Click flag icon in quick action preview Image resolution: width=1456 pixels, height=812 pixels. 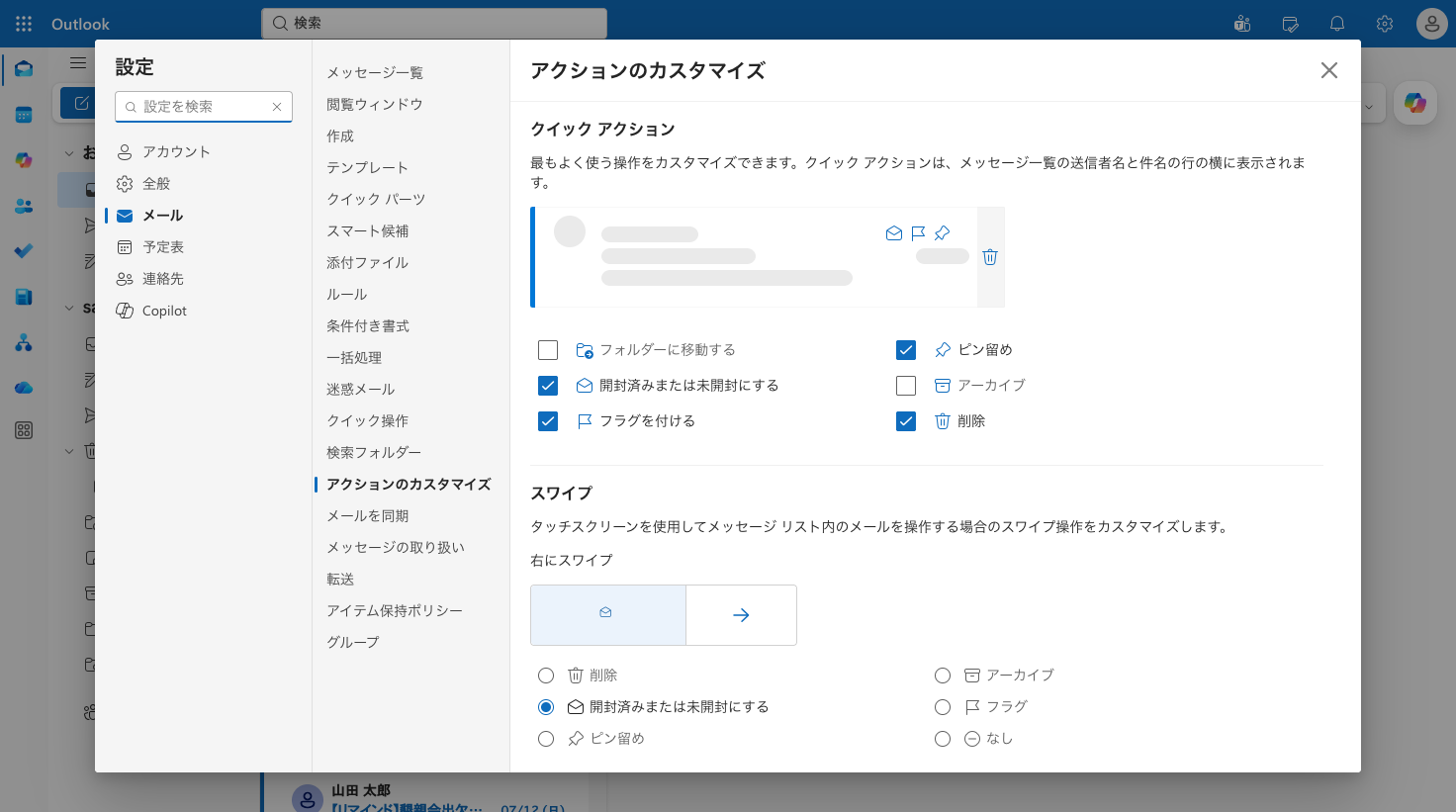[x=918, y=233]
